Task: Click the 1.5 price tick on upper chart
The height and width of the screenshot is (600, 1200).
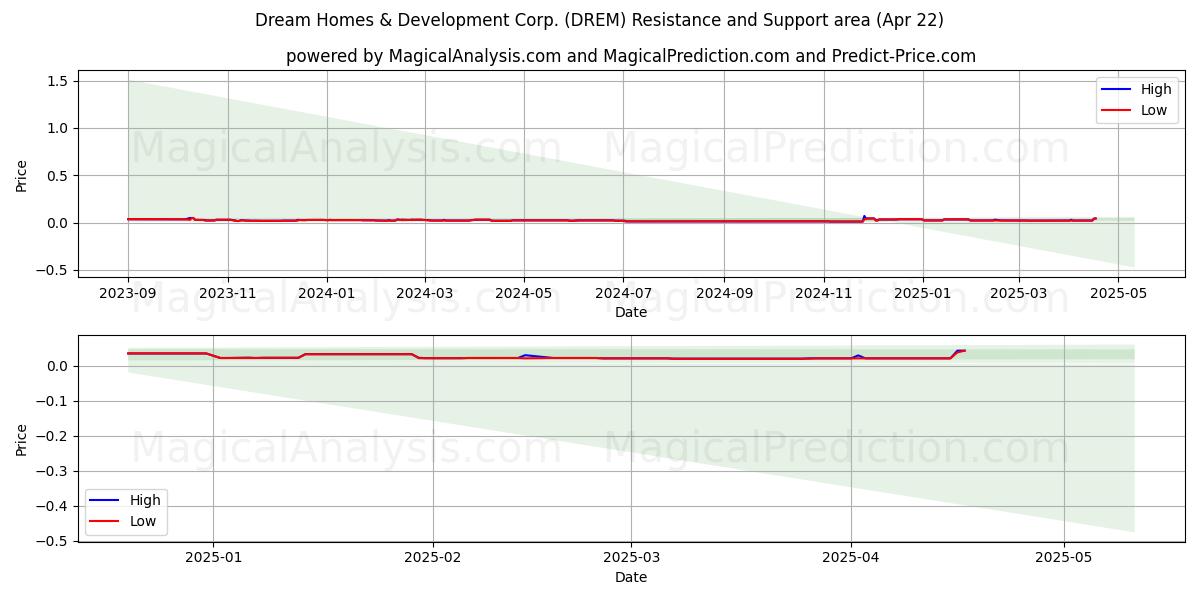Action: click(x=57, y=81)
